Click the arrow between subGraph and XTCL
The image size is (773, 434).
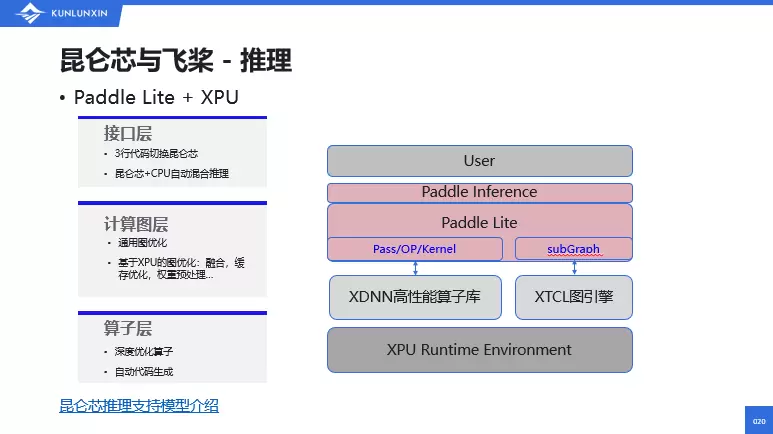coord(574,267)
